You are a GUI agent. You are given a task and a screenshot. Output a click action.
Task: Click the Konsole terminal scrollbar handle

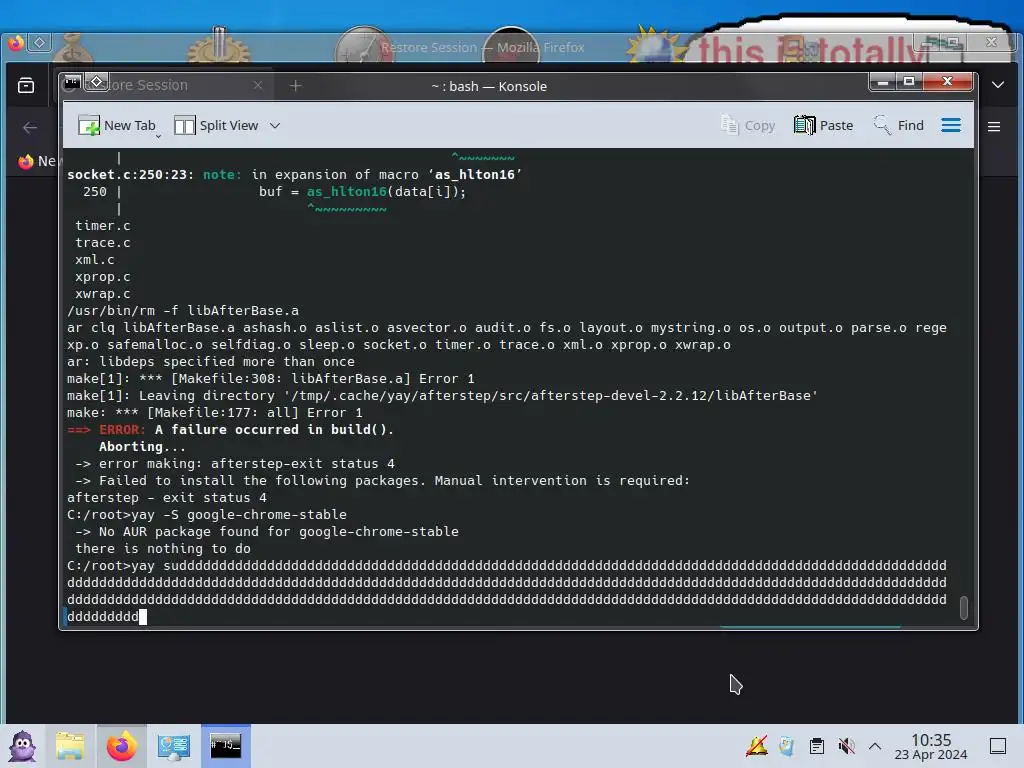point(963,607)
